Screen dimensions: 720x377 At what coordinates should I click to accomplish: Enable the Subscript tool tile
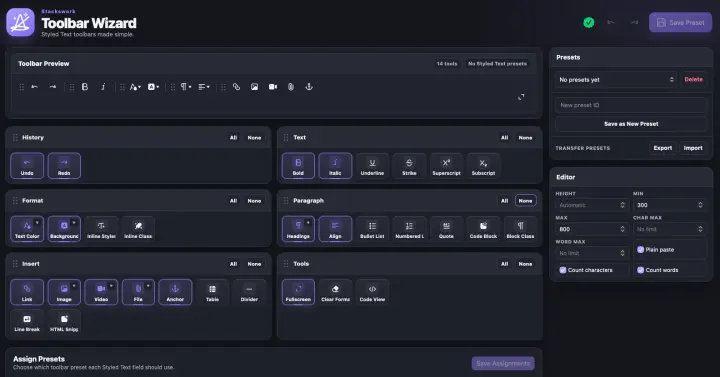(x=484, y=166)
